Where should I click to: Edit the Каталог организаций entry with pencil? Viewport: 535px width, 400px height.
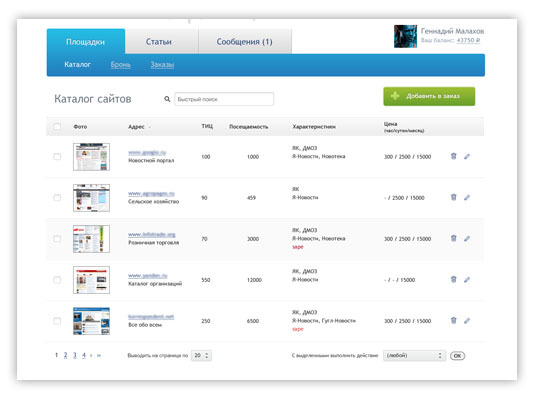point(467,280)
